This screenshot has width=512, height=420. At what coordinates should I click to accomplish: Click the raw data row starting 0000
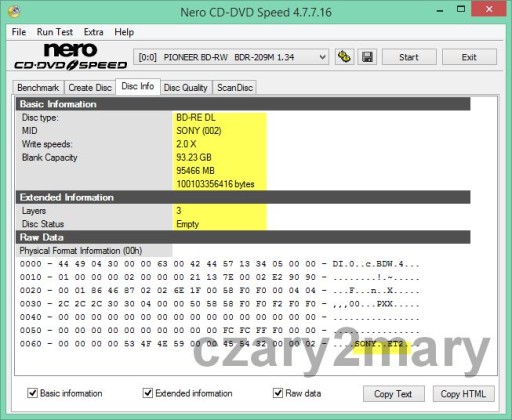click(219, 264)
